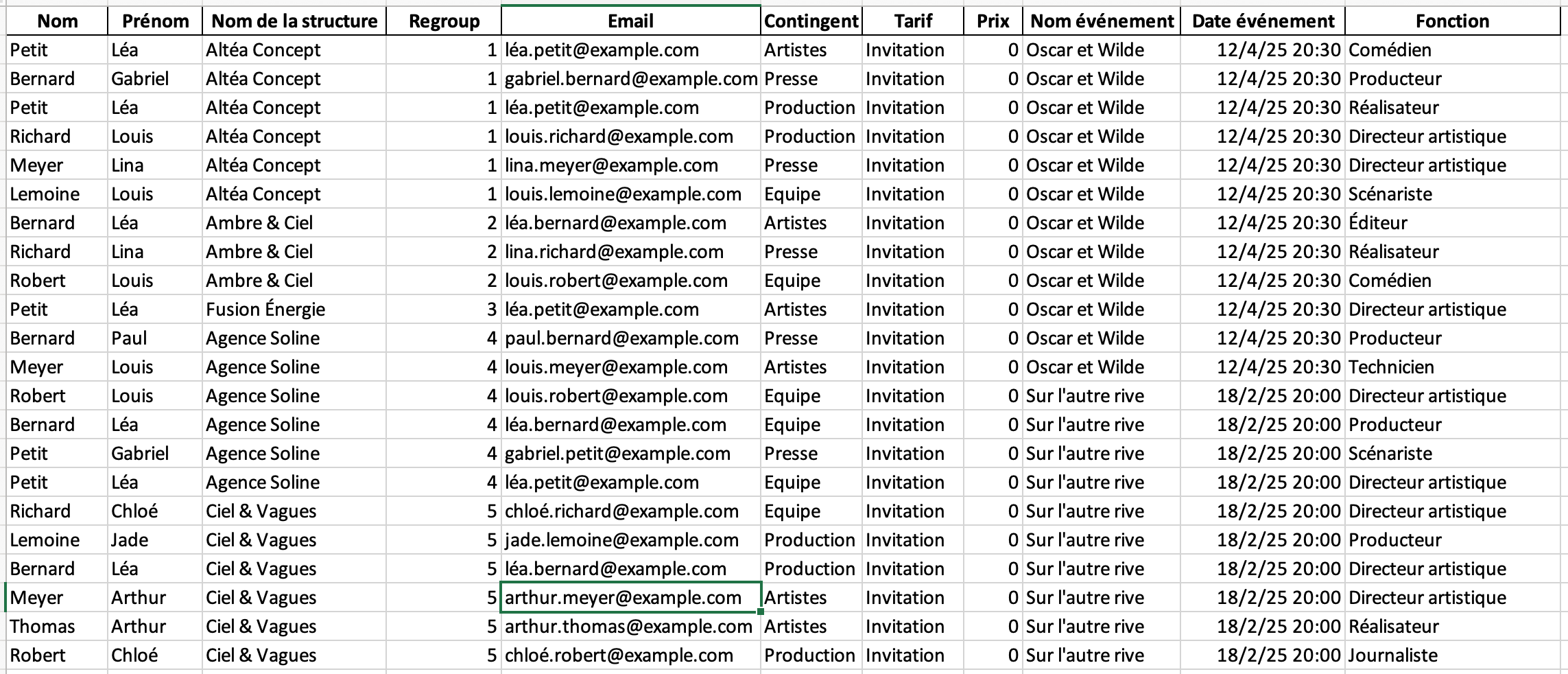
Task: Select the Contingent header cell
Action: (x=811, y=21)
